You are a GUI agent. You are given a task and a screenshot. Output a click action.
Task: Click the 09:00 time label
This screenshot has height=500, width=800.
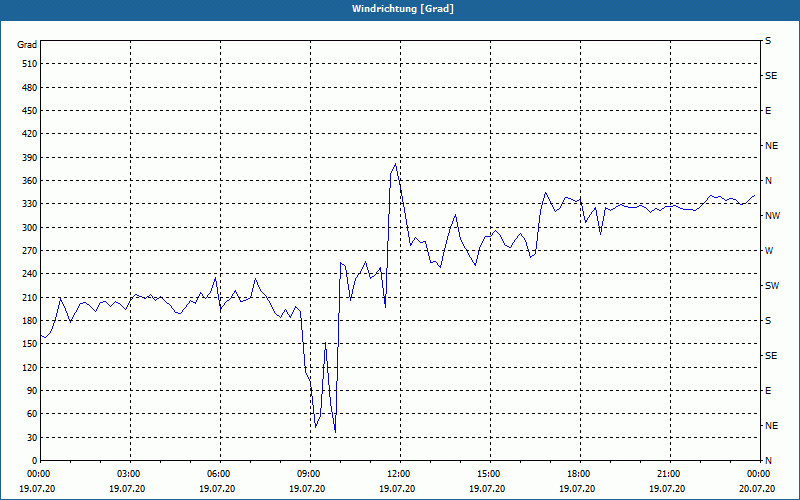tap(310, 474)
